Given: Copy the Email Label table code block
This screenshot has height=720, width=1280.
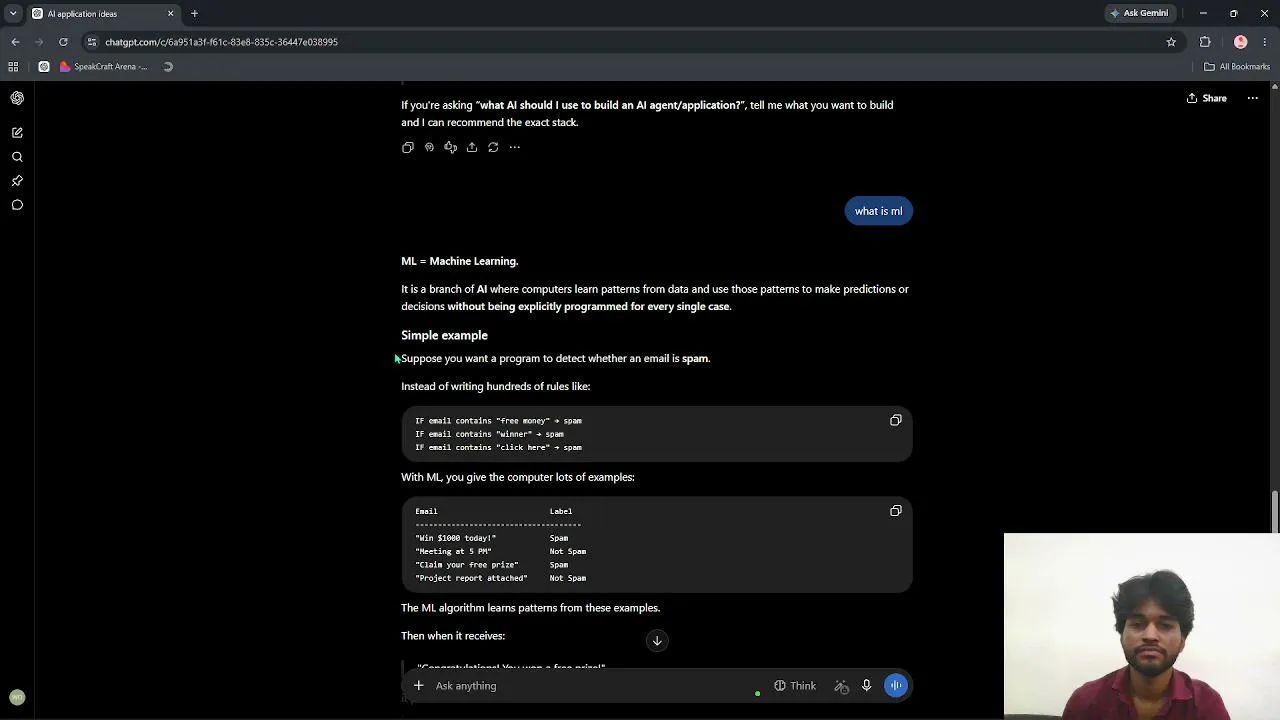Looking at the screenshot, I should point(896,511).
